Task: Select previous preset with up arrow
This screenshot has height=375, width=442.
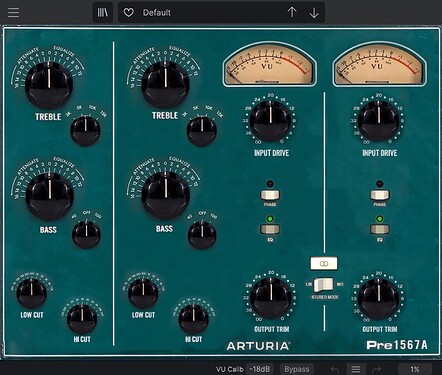Action: click(x=292, y=13)
